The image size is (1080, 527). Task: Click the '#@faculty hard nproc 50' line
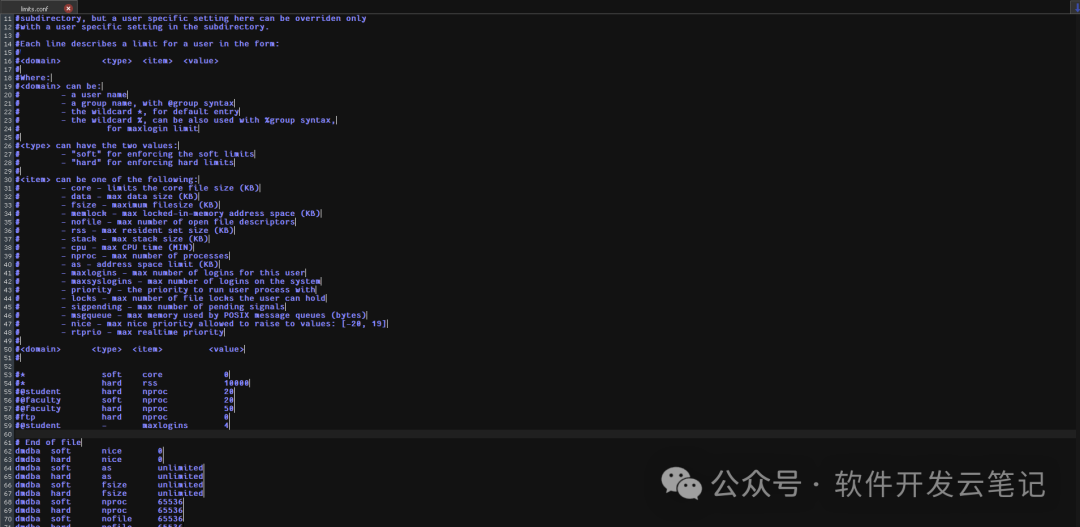click(x=125, y=409)
